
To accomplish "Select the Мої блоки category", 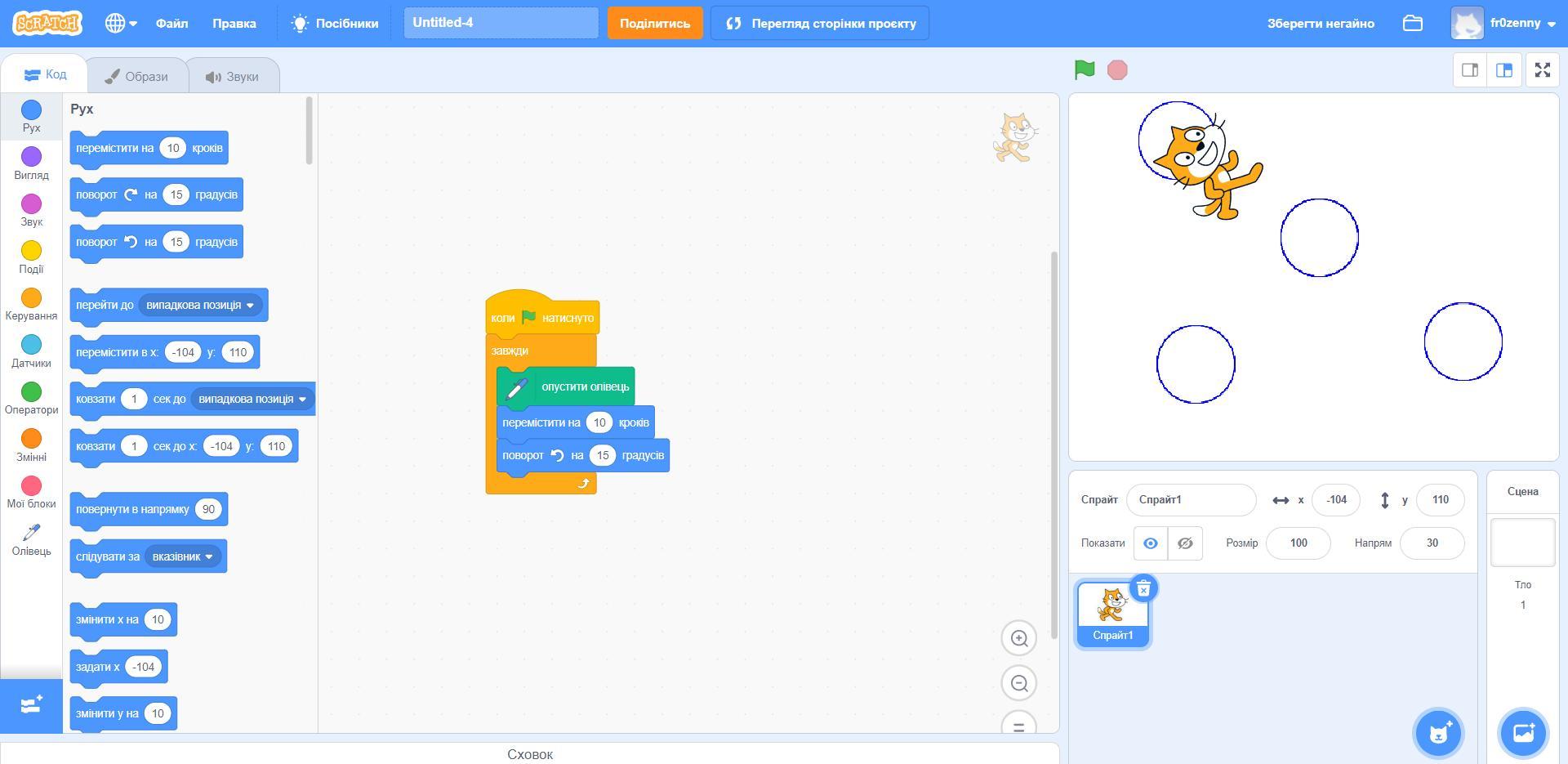I will (x=31, y=492).
